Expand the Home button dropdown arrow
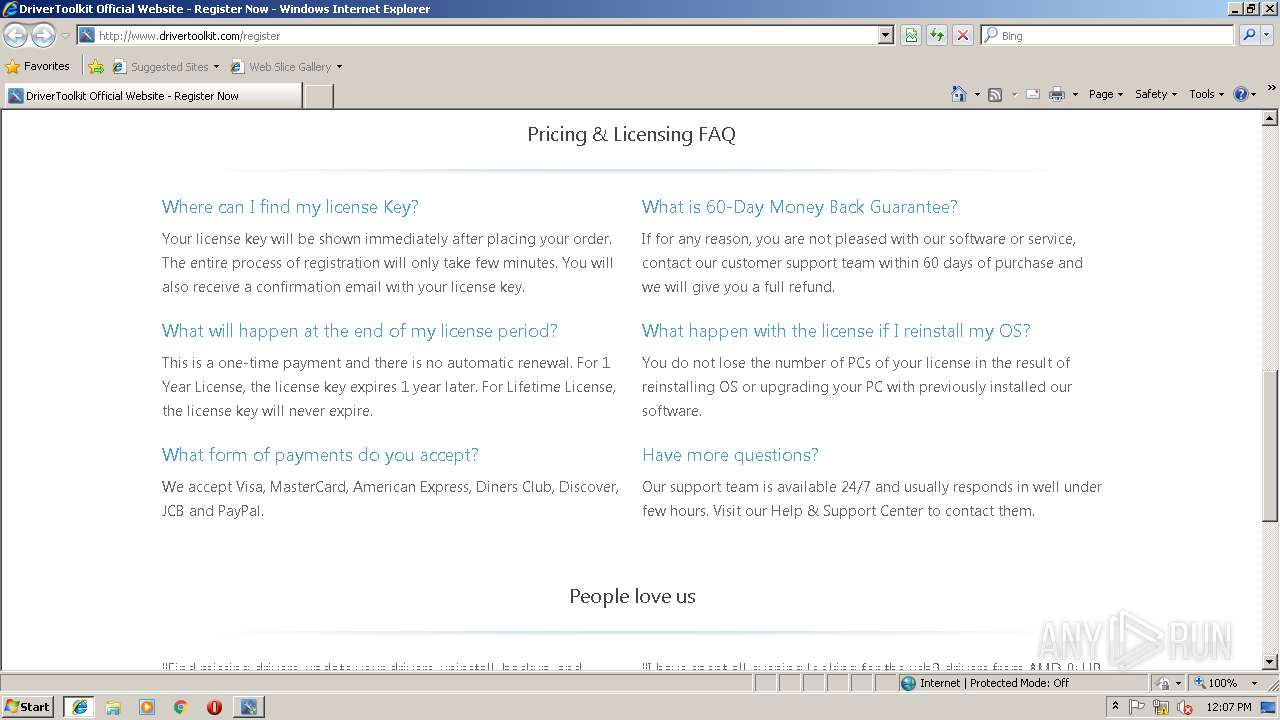The height and width of the screenshot is (720, 1280). point(977,95)
